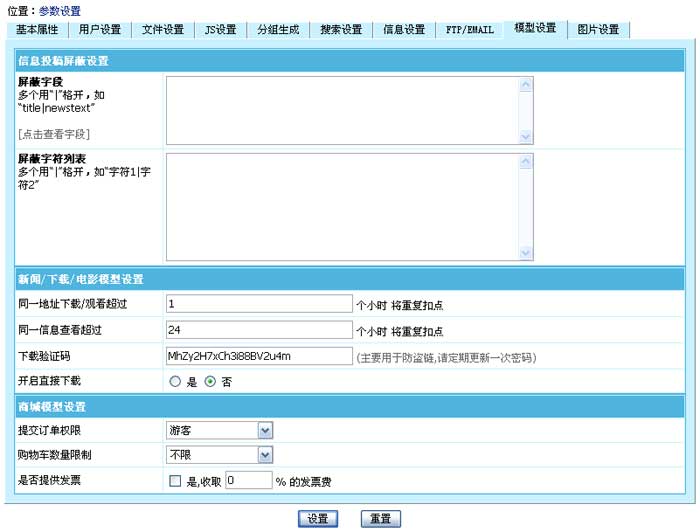Image resolution: width=700 pixels, height=532 pixels.
Task: Click the 屏蔽字符列表 text area
Action: (343, 206)
